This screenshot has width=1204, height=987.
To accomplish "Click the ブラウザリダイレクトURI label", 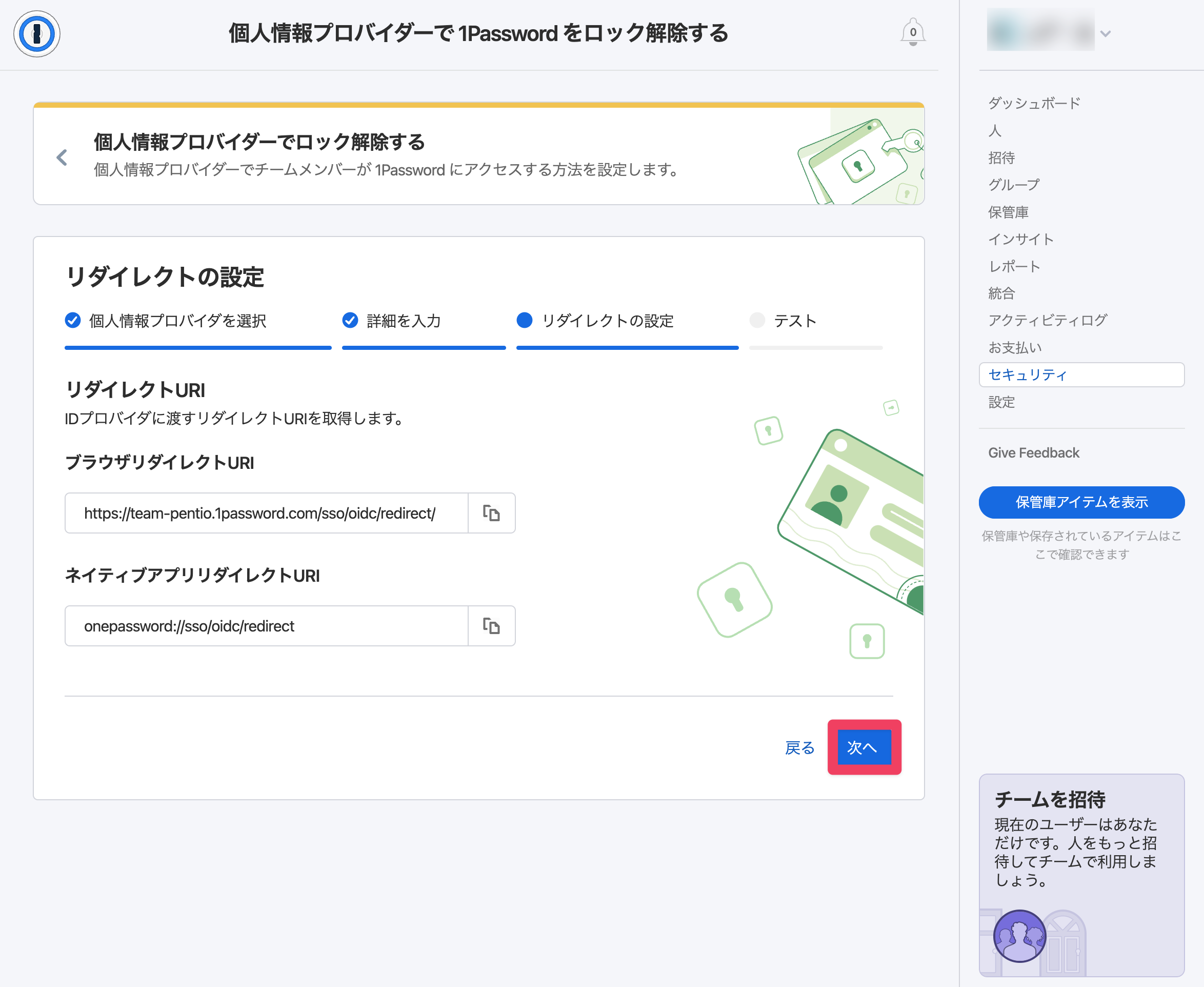I will point(159,463).
